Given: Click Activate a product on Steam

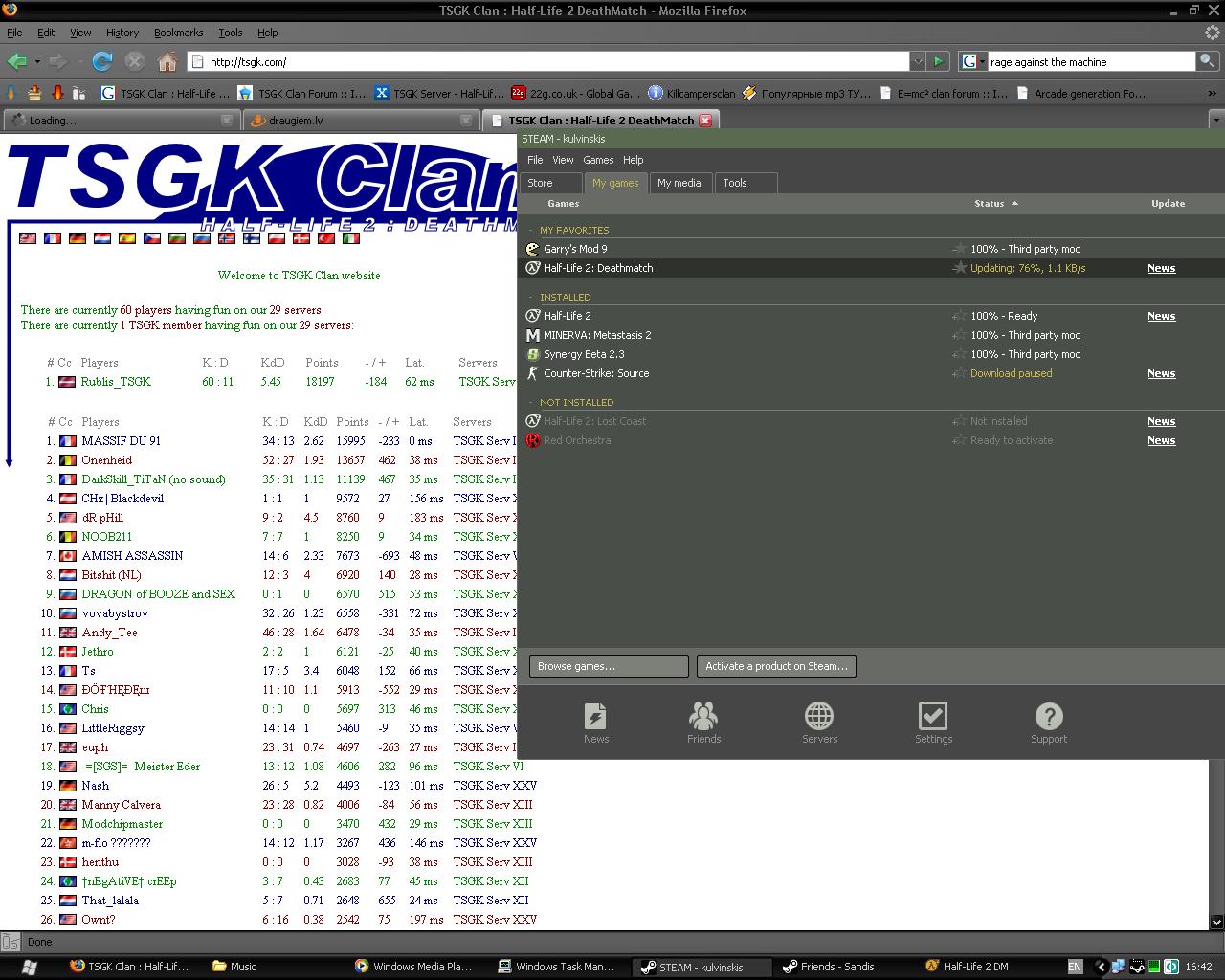Looking at the screenshot, I should point(776,666).
